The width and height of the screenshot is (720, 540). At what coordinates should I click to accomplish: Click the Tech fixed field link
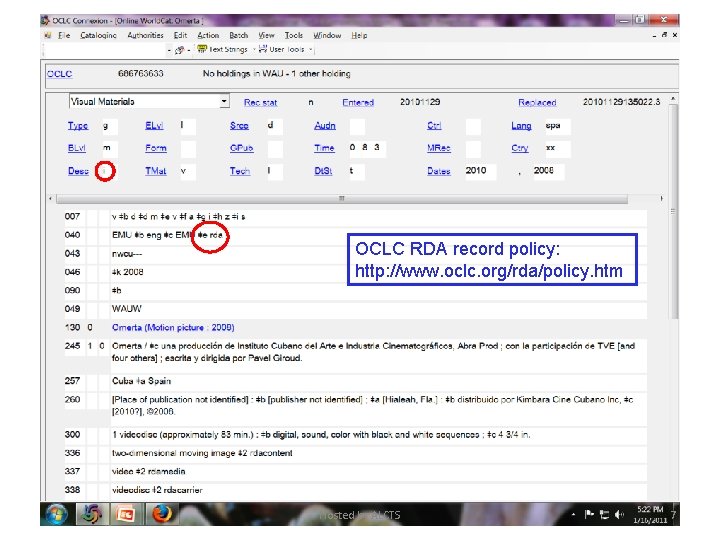coord(240,171)
